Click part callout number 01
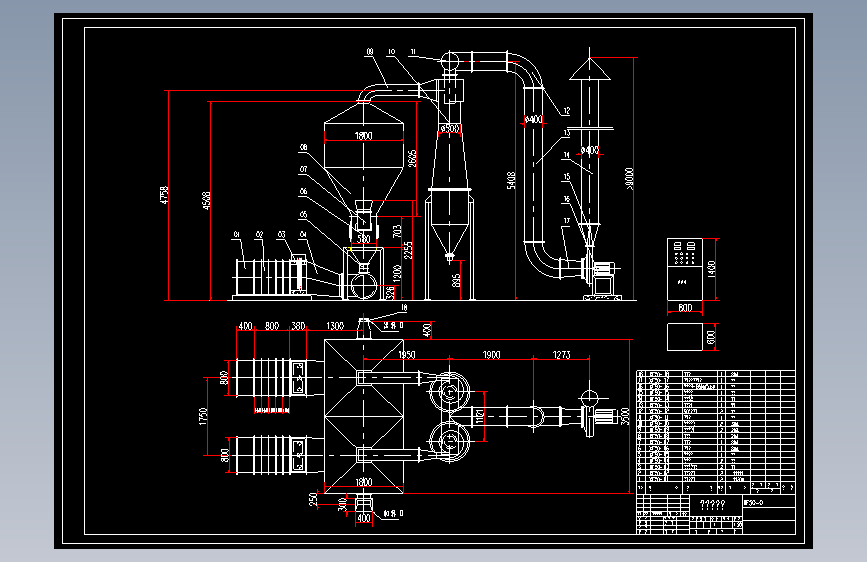 [237, 235]
